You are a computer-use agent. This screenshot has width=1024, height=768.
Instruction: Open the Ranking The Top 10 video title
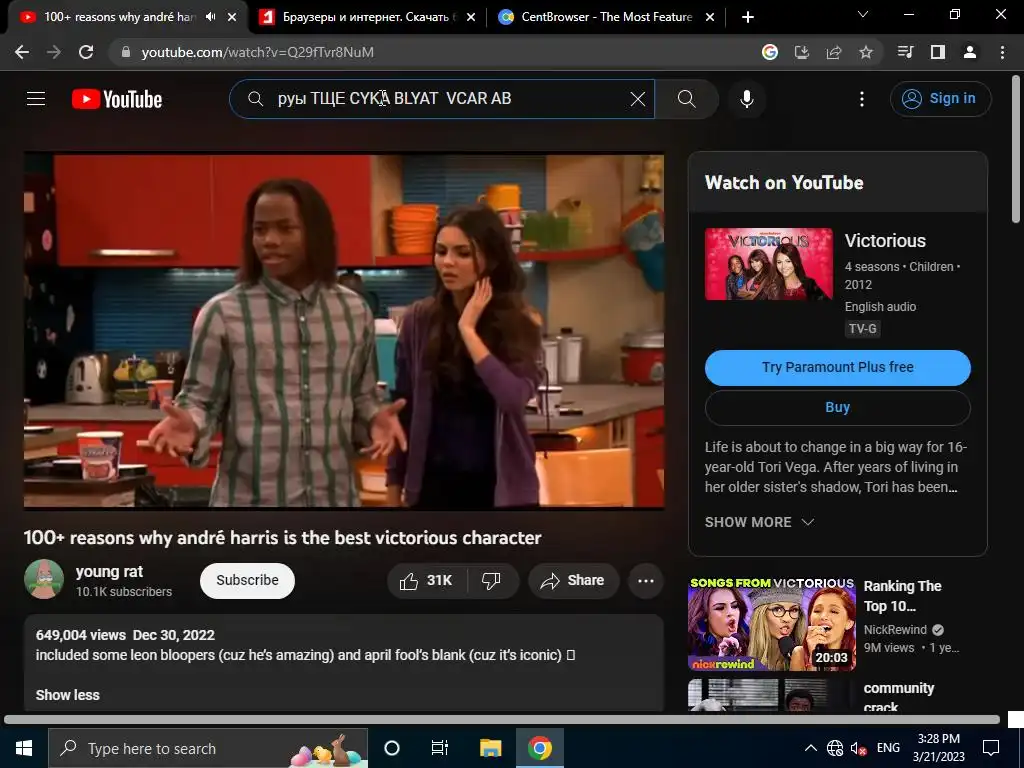(902, 596)
